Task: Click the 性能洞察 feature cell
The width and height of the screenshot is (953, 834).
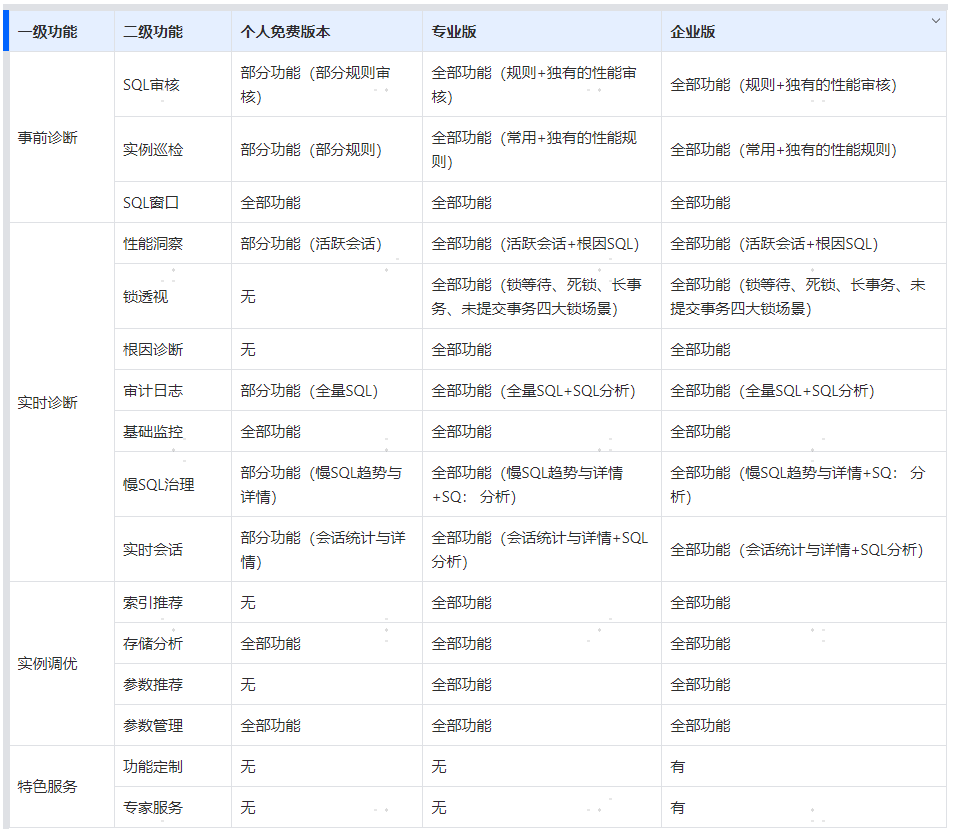Action: click(x=173, y=244)
